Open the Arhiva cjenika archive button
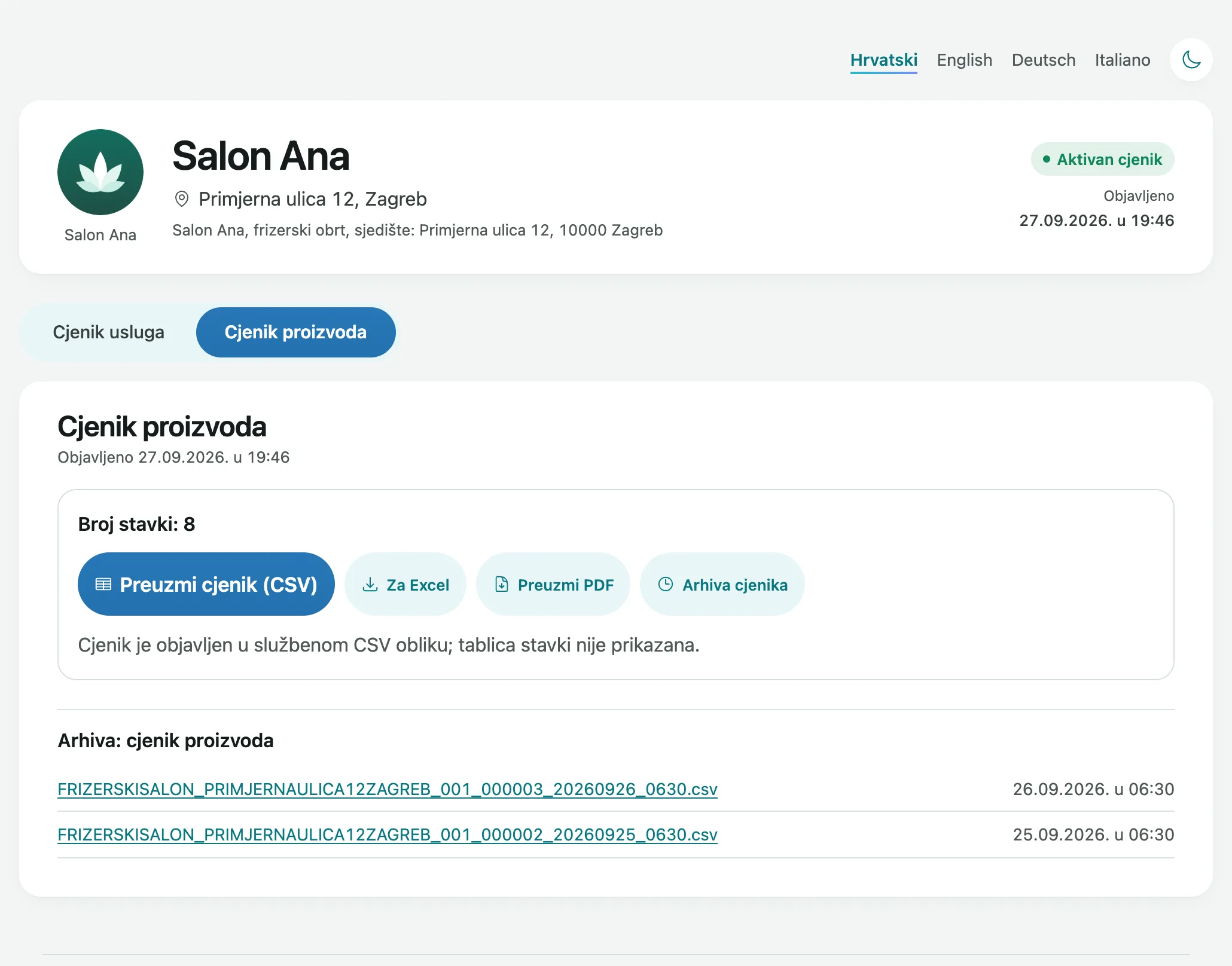1232x966 pixels. click(722, 584)
